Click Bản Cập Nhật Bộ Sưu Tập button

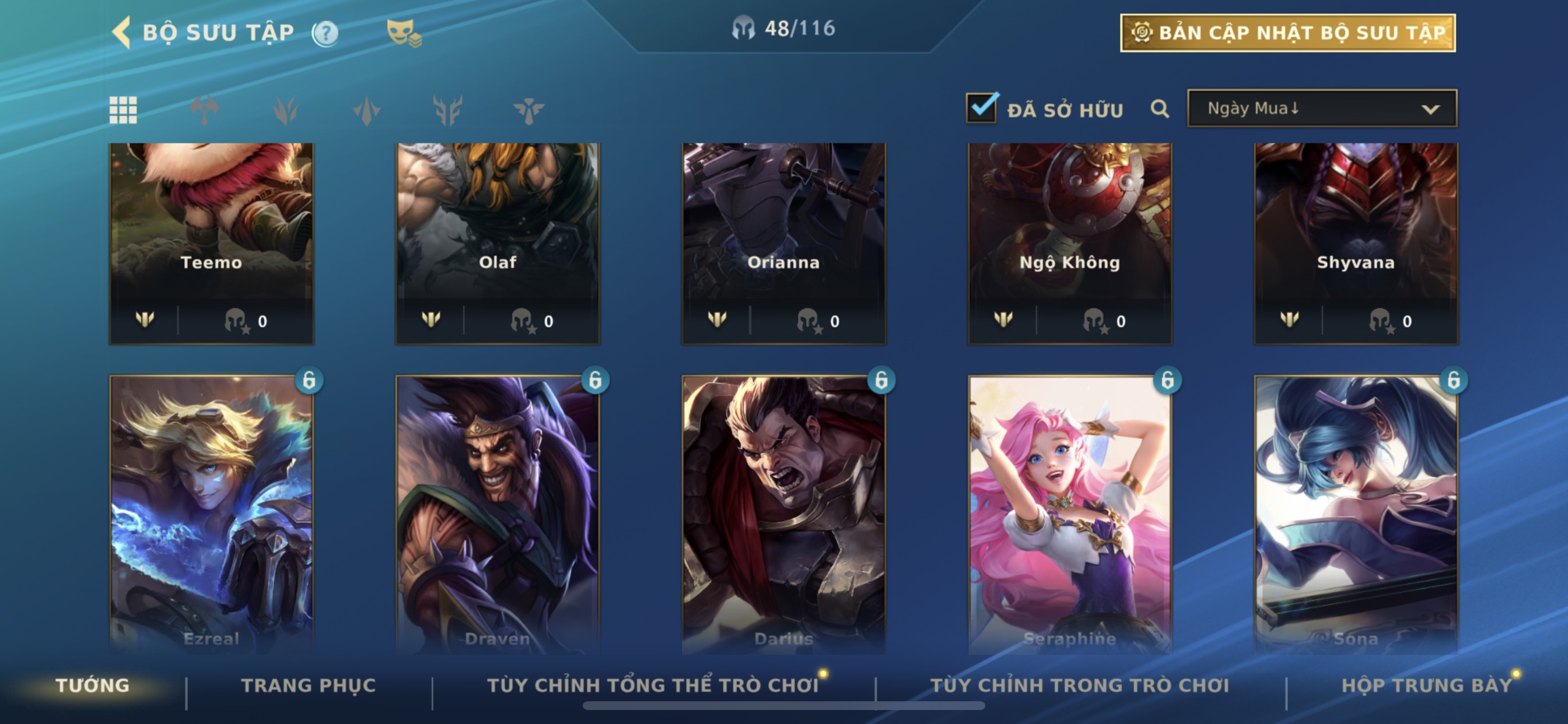[1287, 33]
